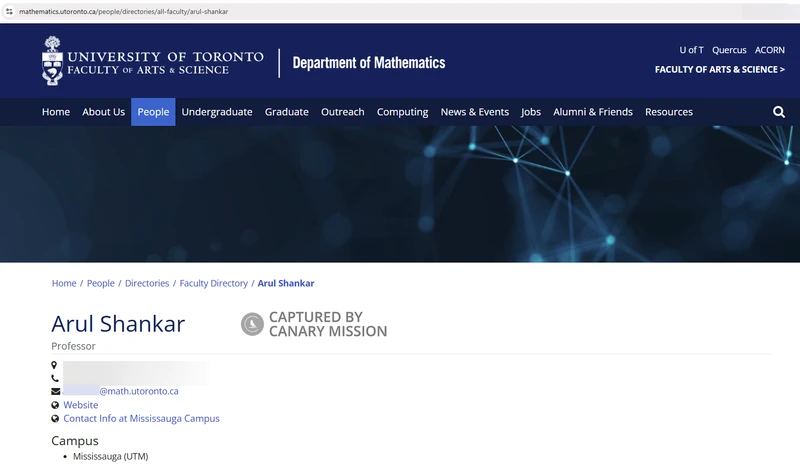Click the site info icon in address bar

[x=9, y=11]
